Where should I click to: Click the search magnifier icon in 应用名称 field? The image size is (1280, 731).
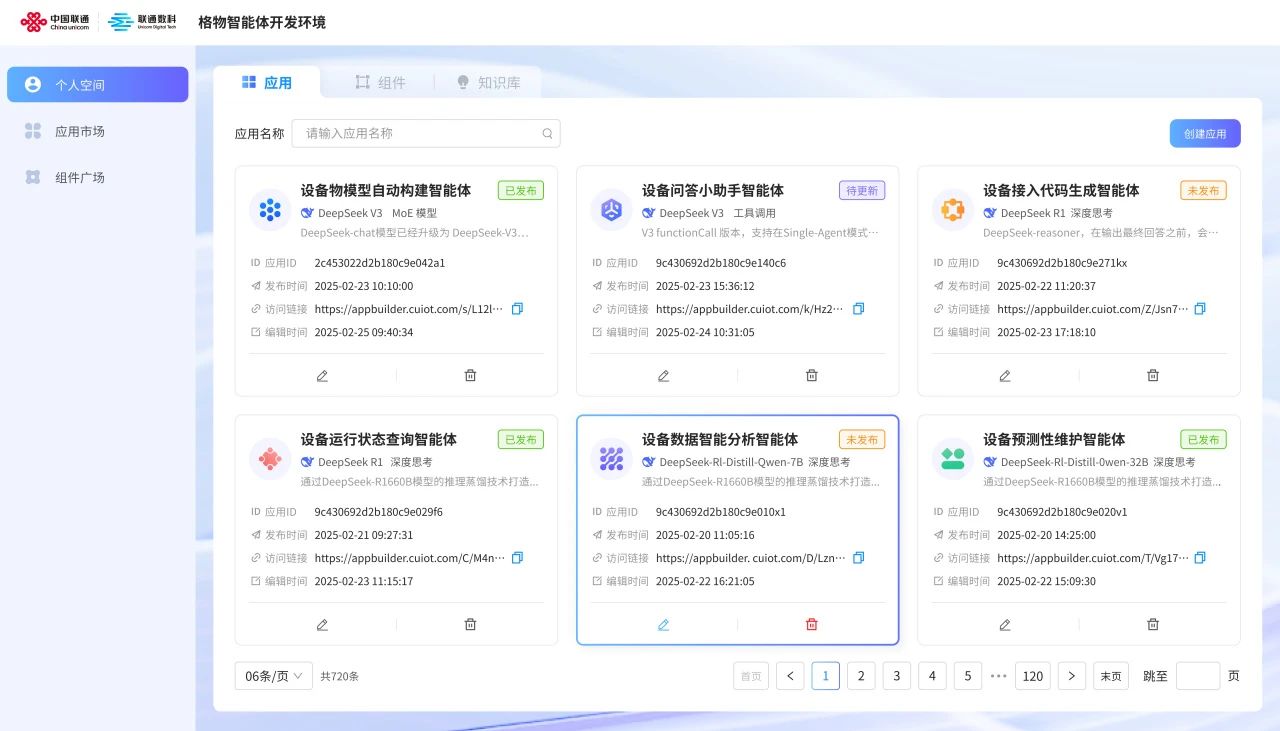tap(547, 133)
